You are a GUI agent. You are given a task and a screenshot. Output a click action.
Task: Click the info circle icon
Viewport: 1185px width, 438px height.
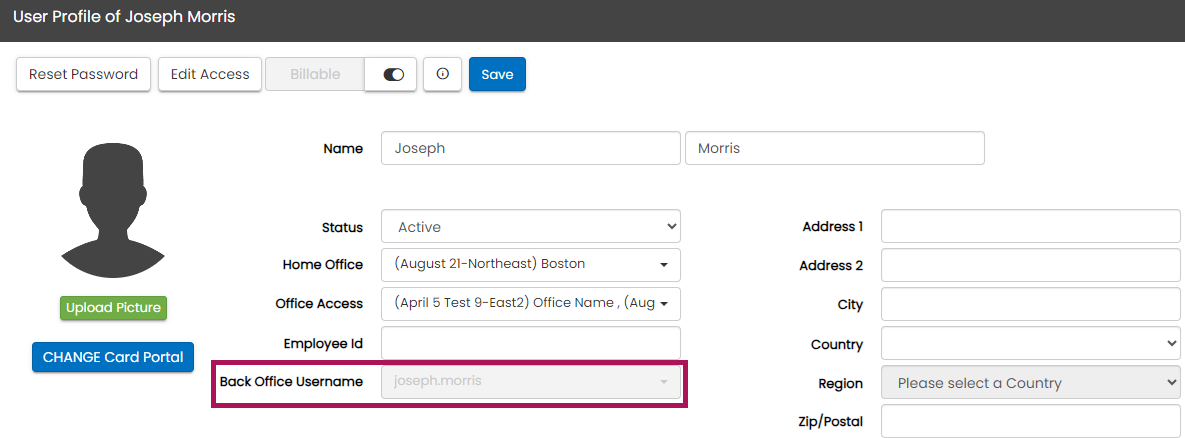[442, 74]
